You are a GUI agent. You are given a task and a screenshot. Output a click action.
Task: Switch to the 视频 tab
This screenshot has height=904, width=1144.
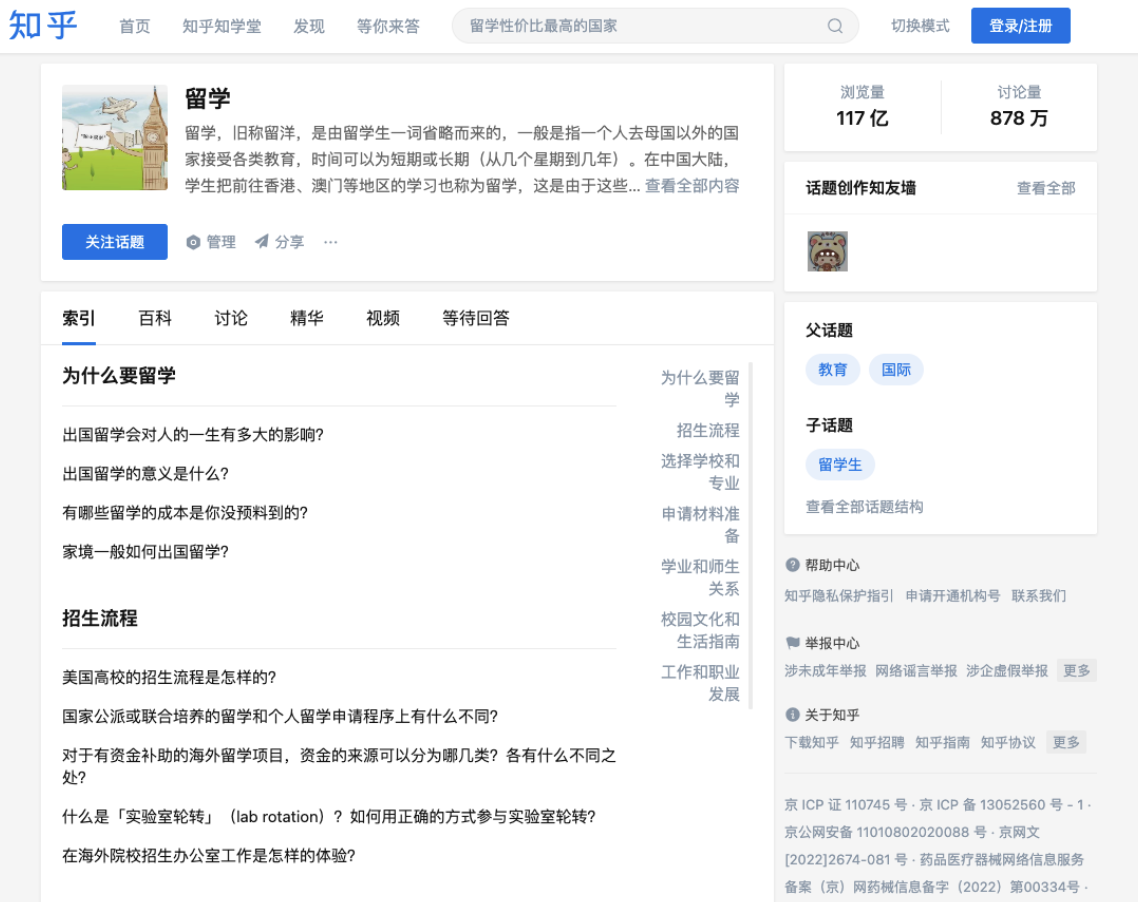[x=384, y=320]
